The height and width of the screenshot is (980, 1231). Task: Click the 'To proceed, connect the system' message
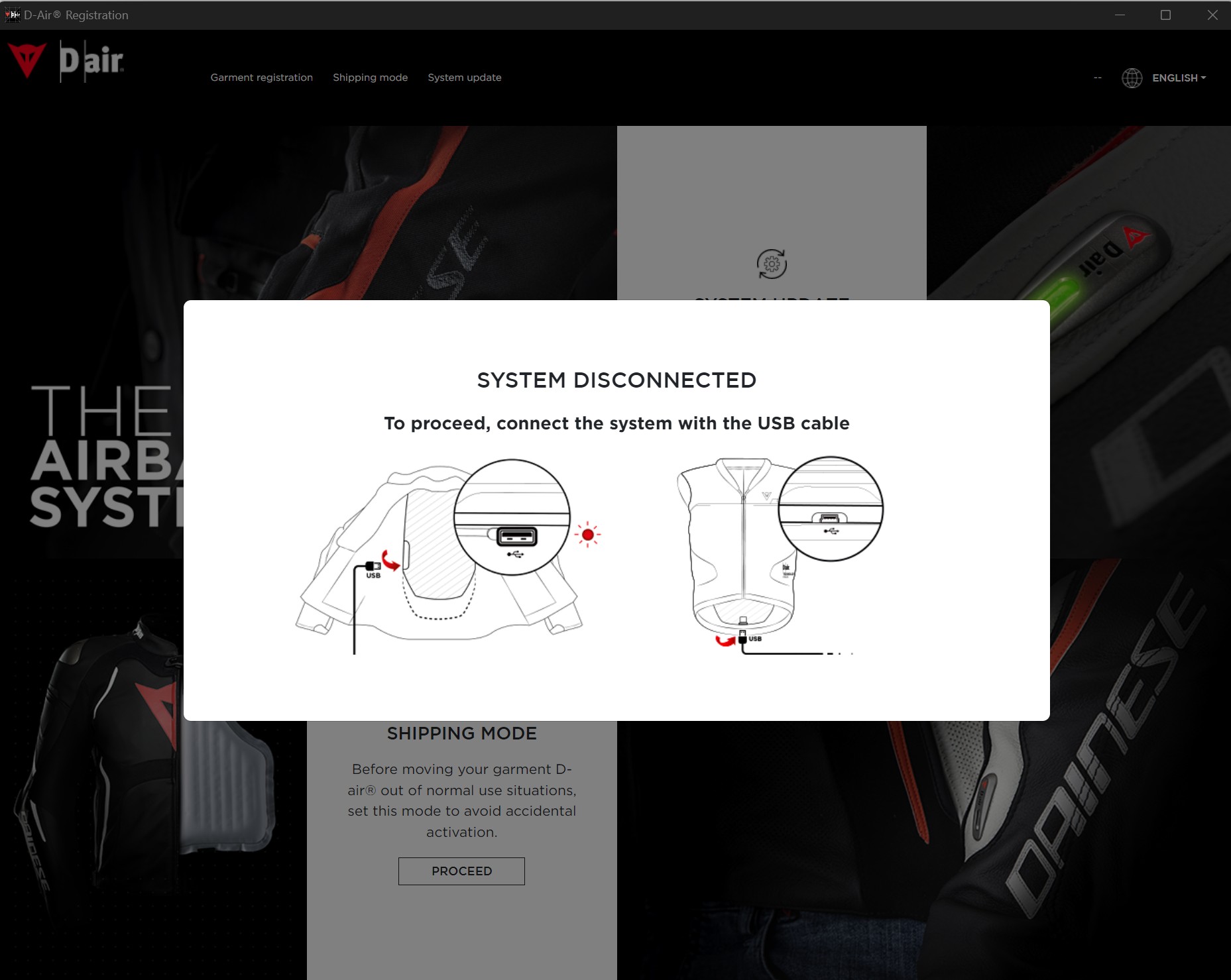tap(616, 423)
